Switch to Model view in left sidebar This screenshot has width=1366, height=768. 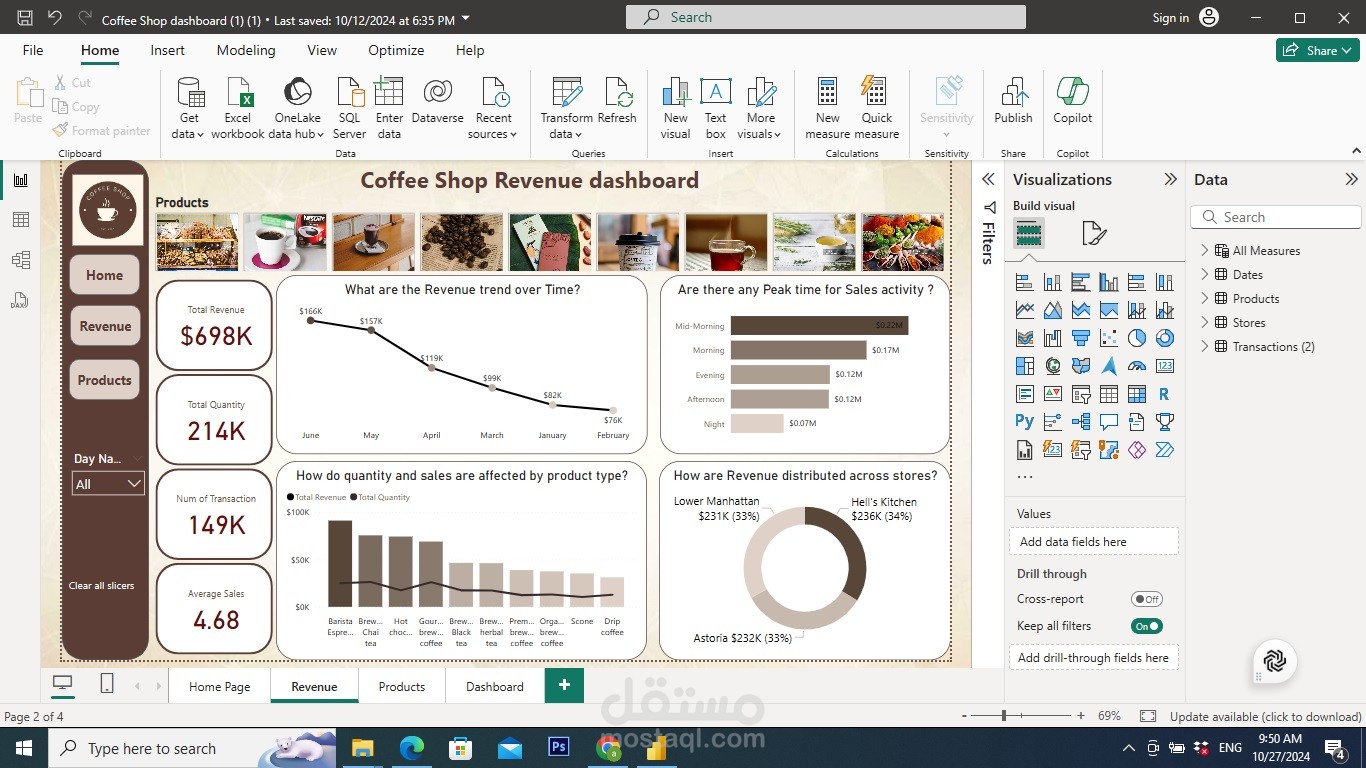(x=20, y=260)
